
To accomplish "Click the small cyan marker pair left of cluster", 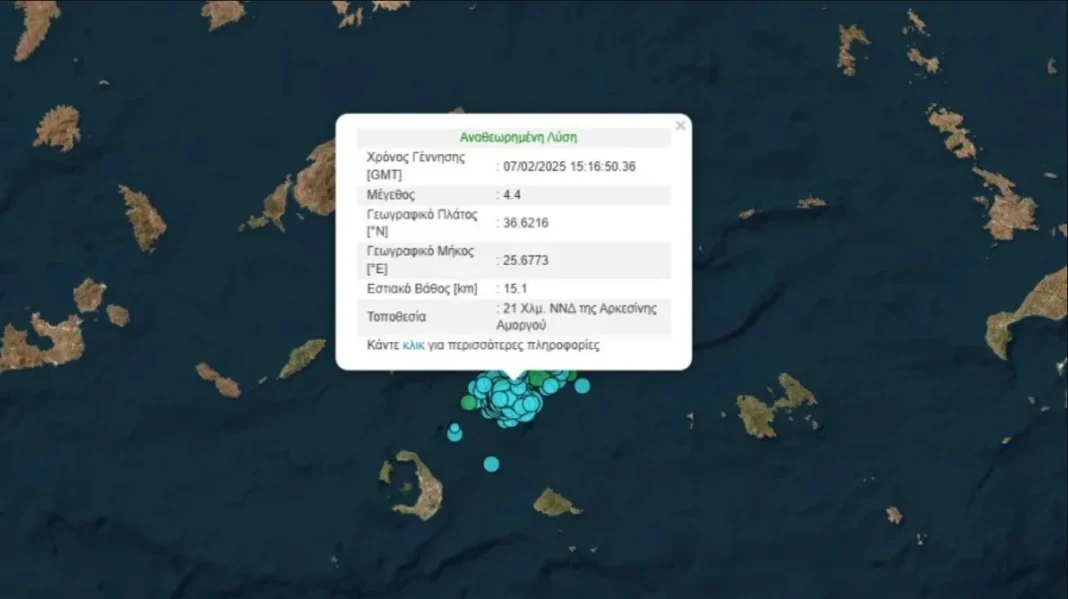I will 455,432.
